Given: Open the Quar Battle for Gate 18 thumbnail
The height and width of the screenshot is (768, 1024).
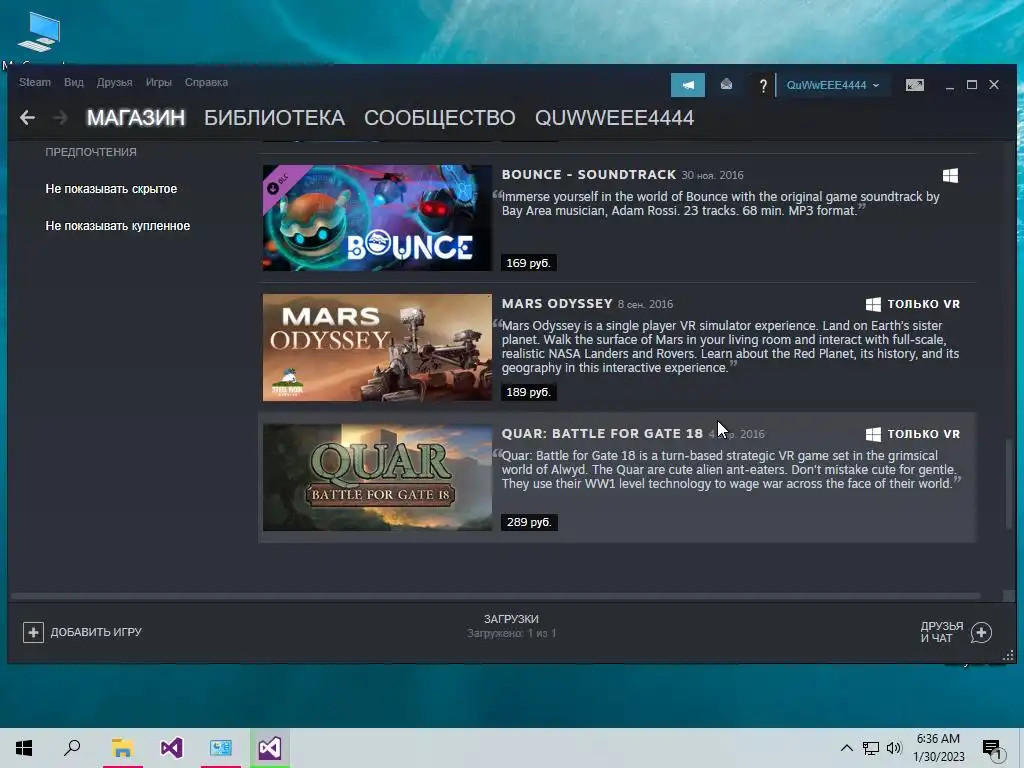Looking at the screenshot, I should 377,477.
